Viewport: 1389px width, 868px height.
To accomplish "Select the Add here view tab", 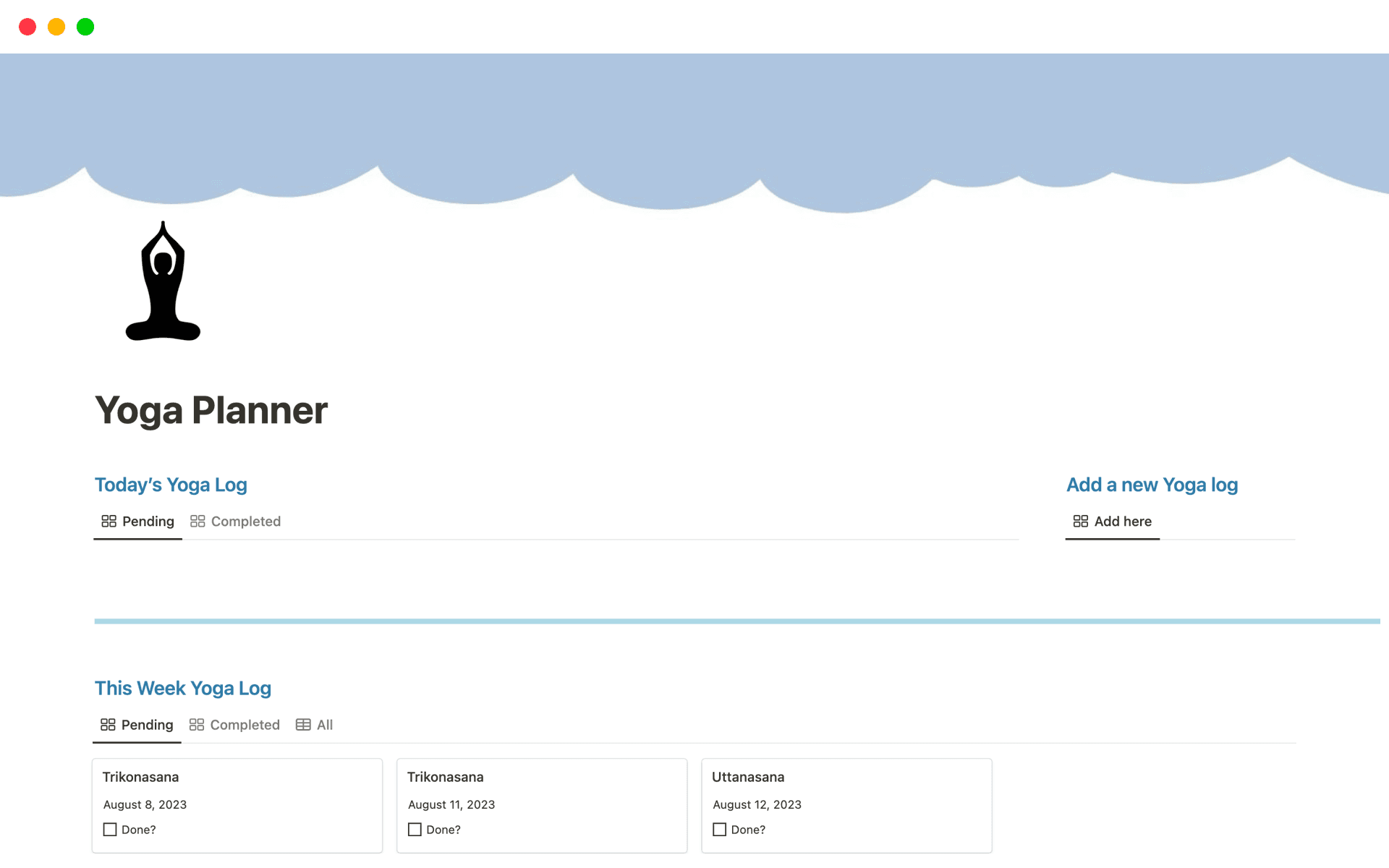I will [x=1122, y=521].
